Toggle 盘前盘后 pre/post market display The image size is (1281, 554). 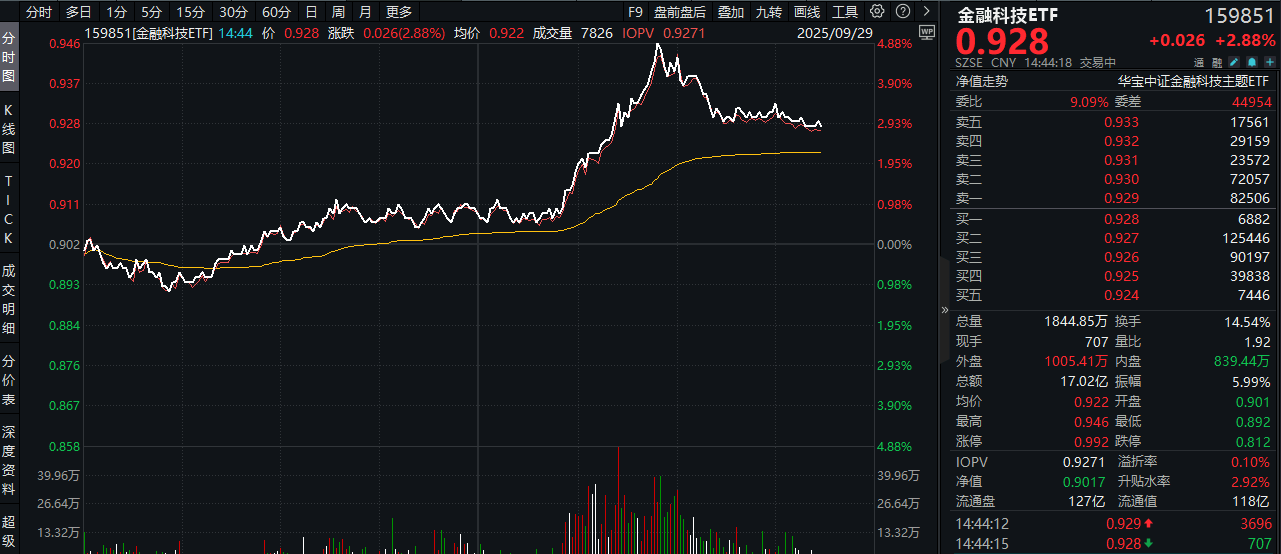pyautogui.click(x=679, y=12)
